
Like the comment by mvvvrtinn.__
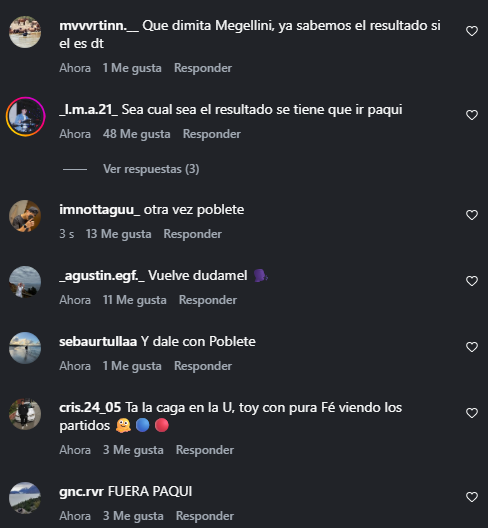472,31
